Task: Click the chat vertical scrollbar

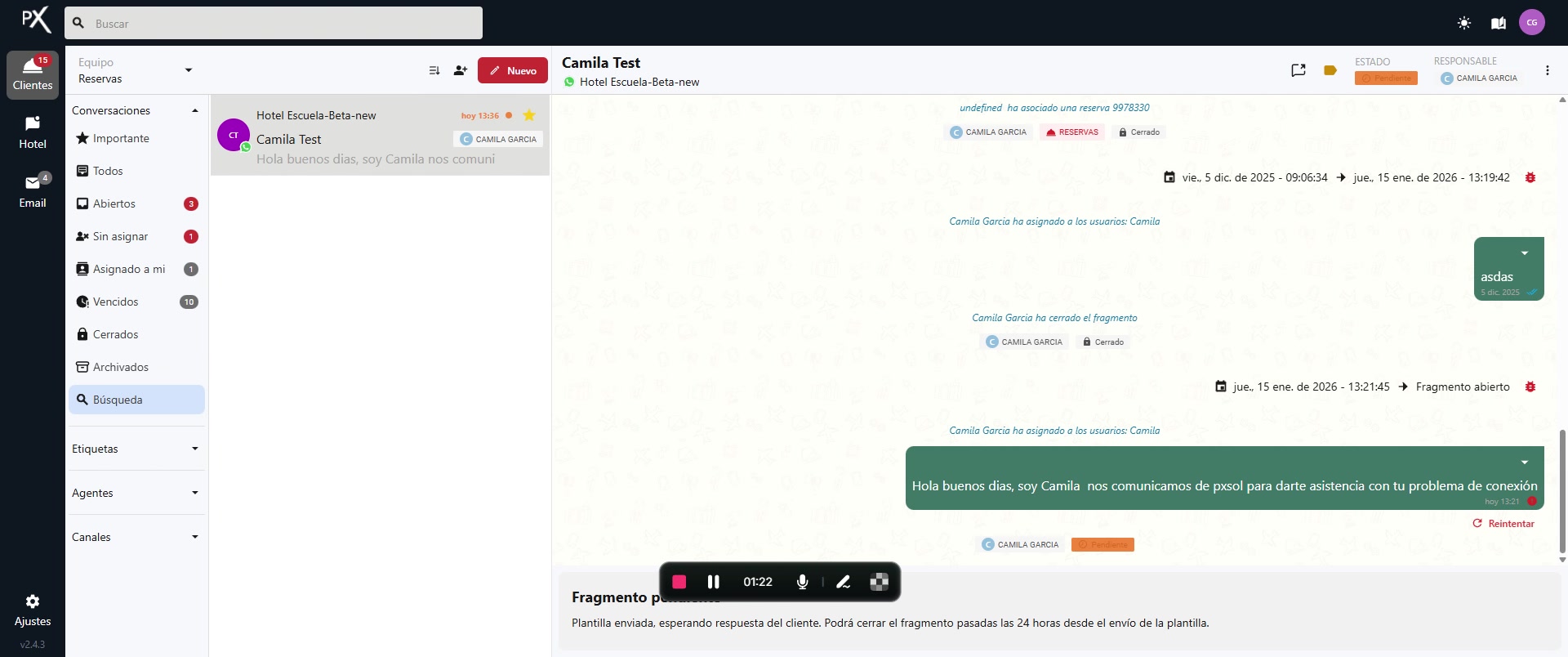Action: [1562, 490]
